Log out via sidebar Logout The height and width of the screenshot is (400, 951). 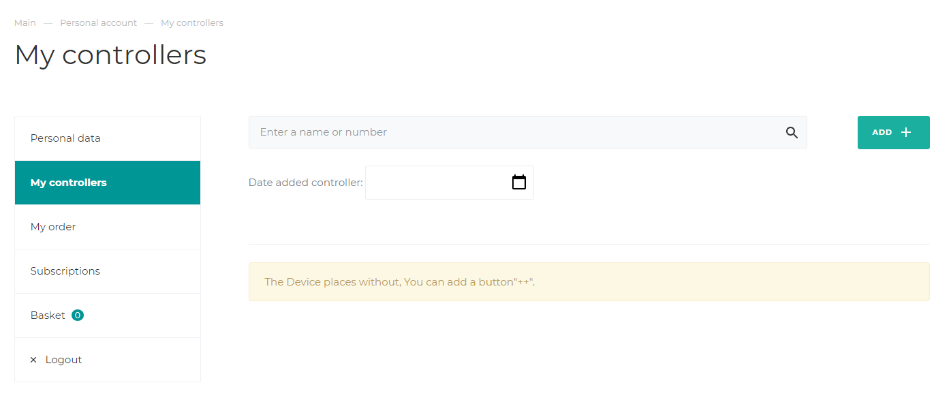point(107,359)
